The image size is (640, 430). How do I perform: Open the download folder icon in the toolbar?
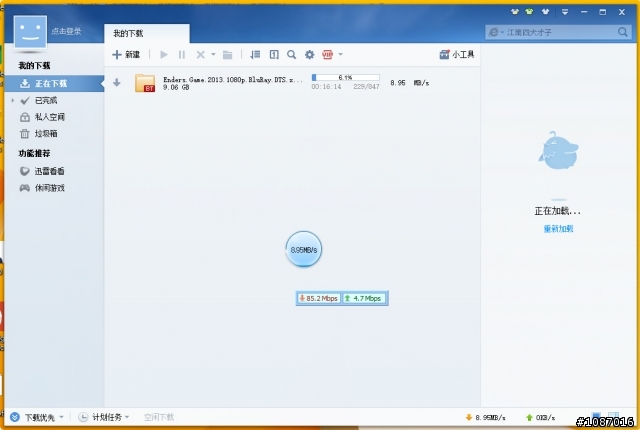(x=227, y=54)
